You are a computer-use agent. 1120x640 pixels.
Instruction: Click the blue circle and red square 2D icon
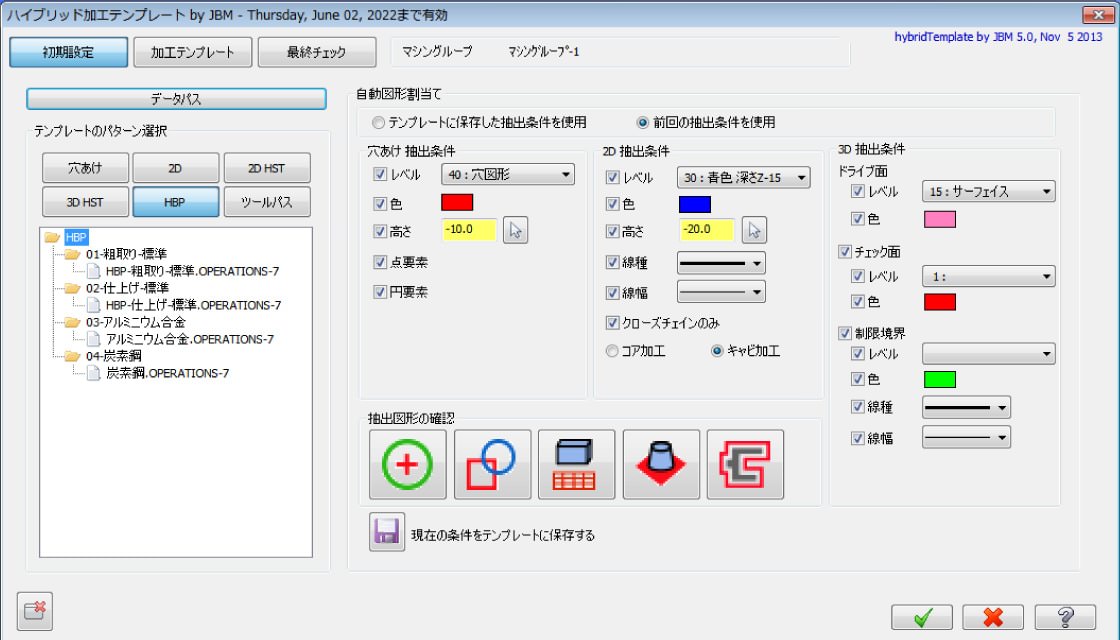pyautogui.click(x=492, y=465)
